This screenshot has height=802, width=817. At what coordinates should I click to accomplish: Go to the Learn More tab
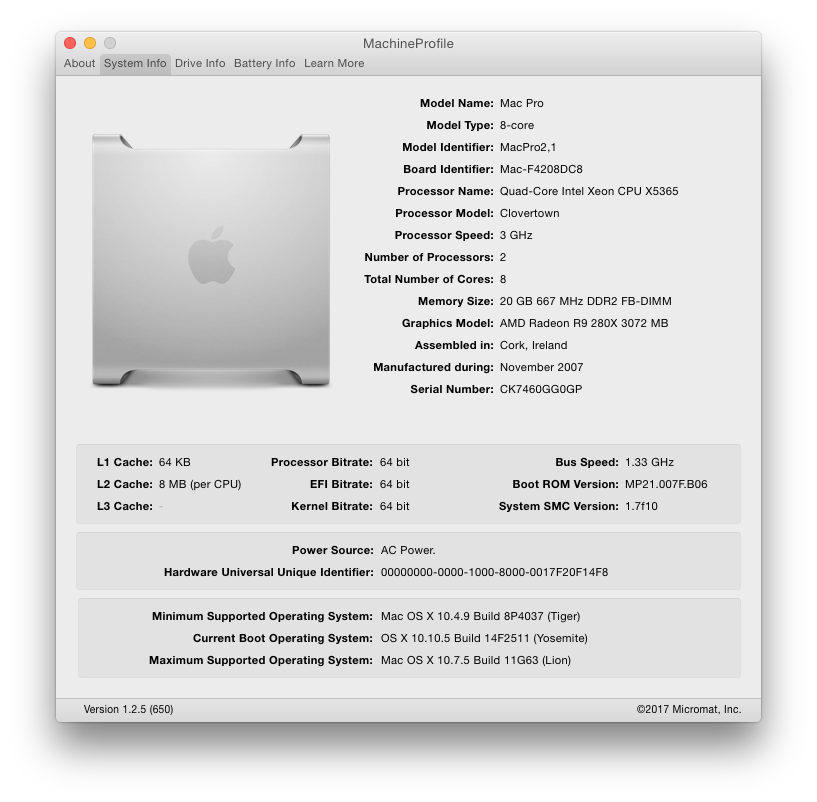[334, 64]
